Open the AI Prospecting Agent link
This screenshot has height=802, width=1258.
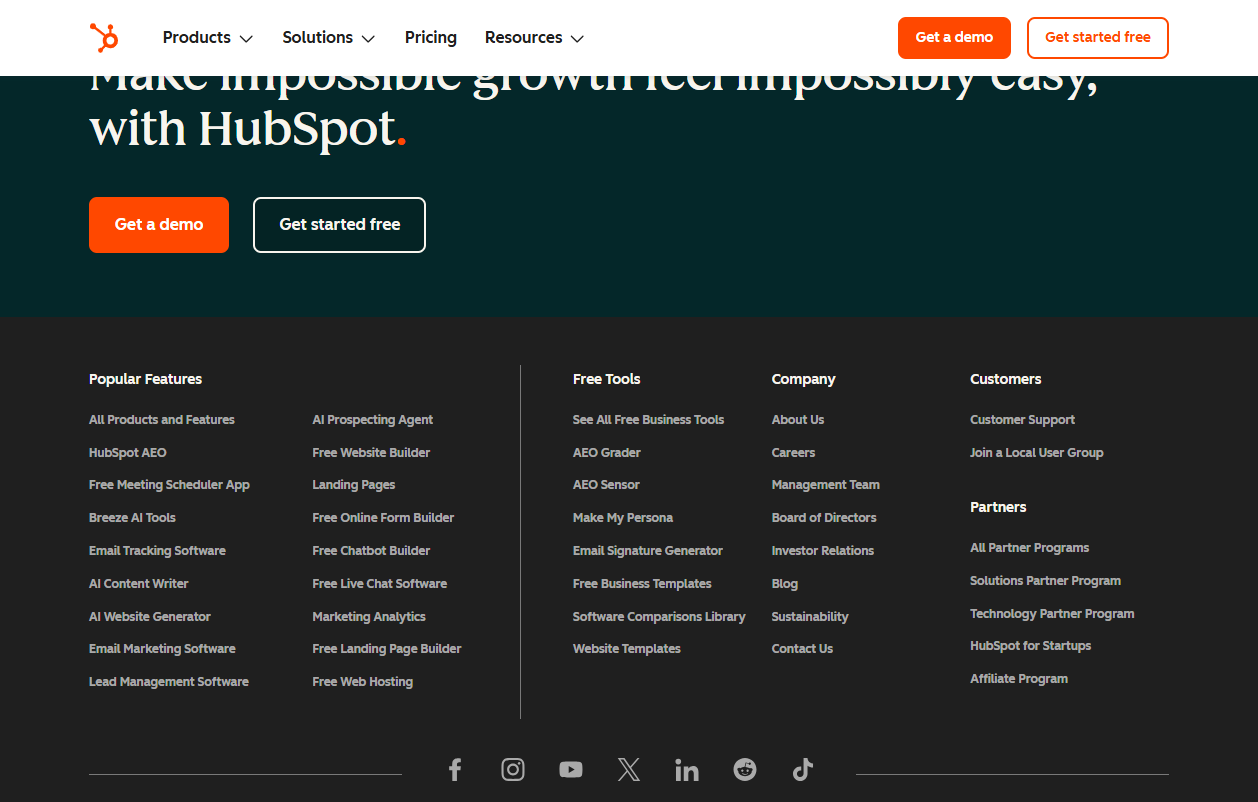[x=373, y=420]
